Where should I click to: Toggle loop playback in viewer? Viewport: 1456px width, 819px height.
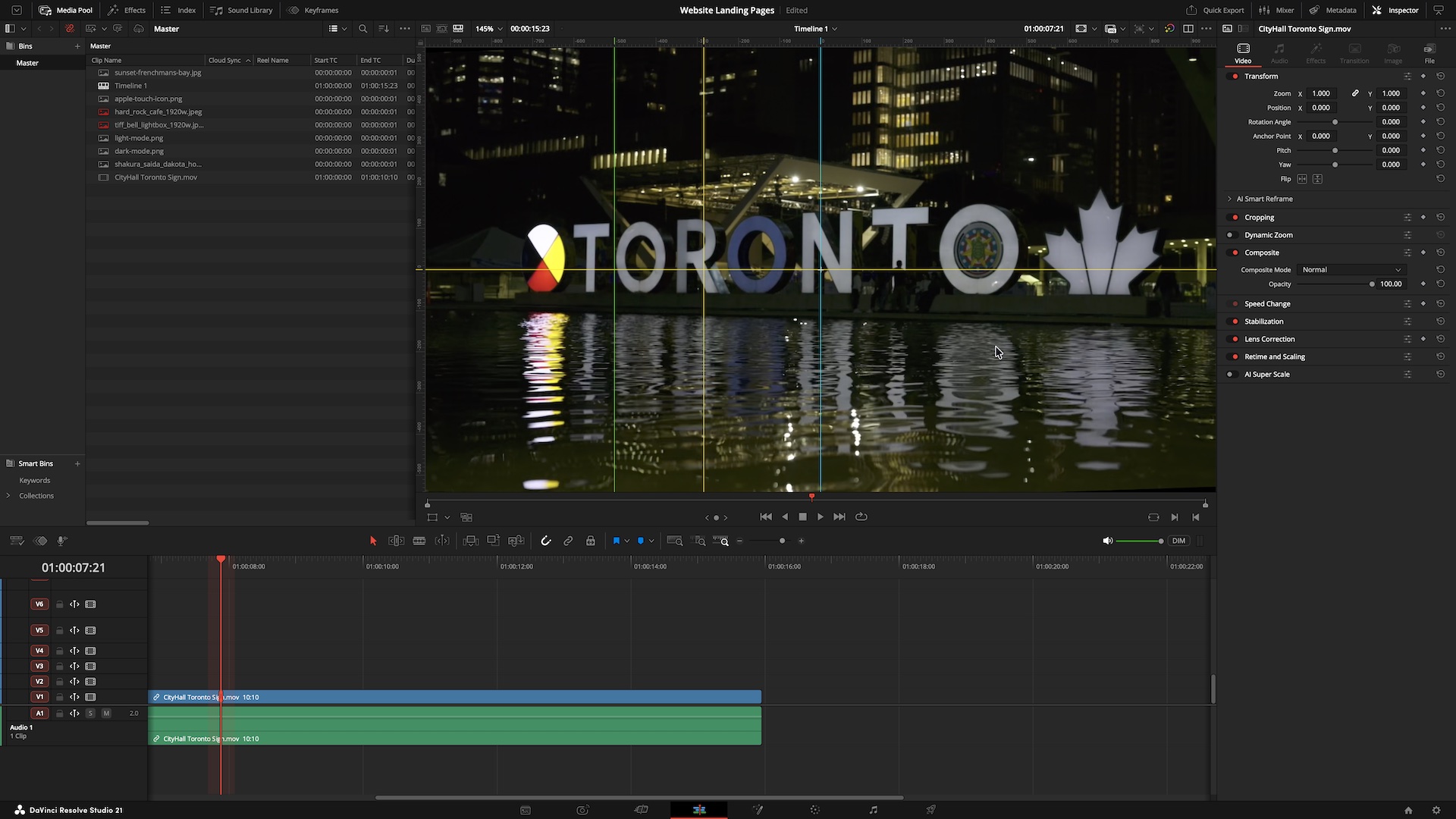[x=861, y=516]
